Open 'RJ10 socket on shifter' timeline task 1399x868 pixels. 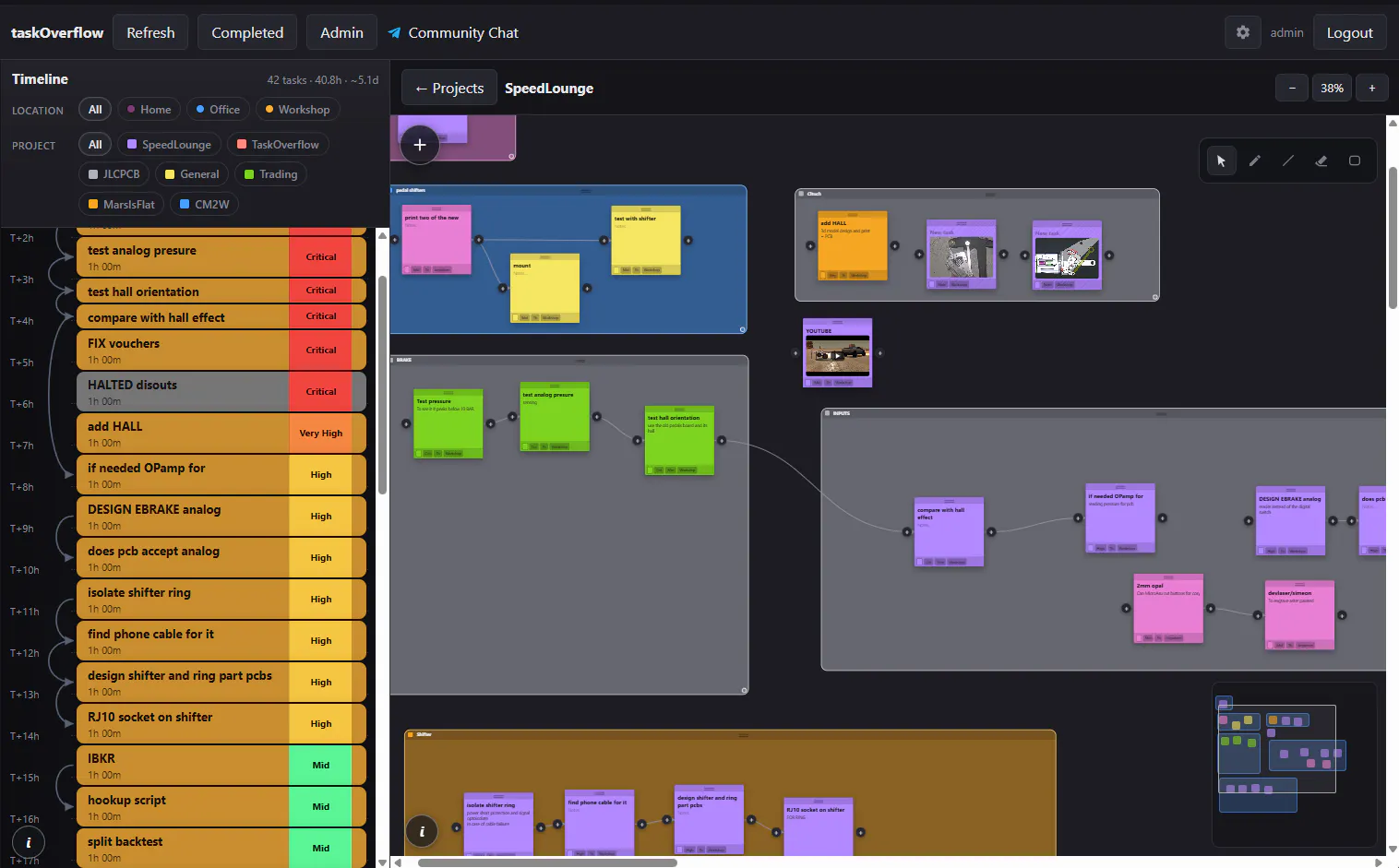221,723
